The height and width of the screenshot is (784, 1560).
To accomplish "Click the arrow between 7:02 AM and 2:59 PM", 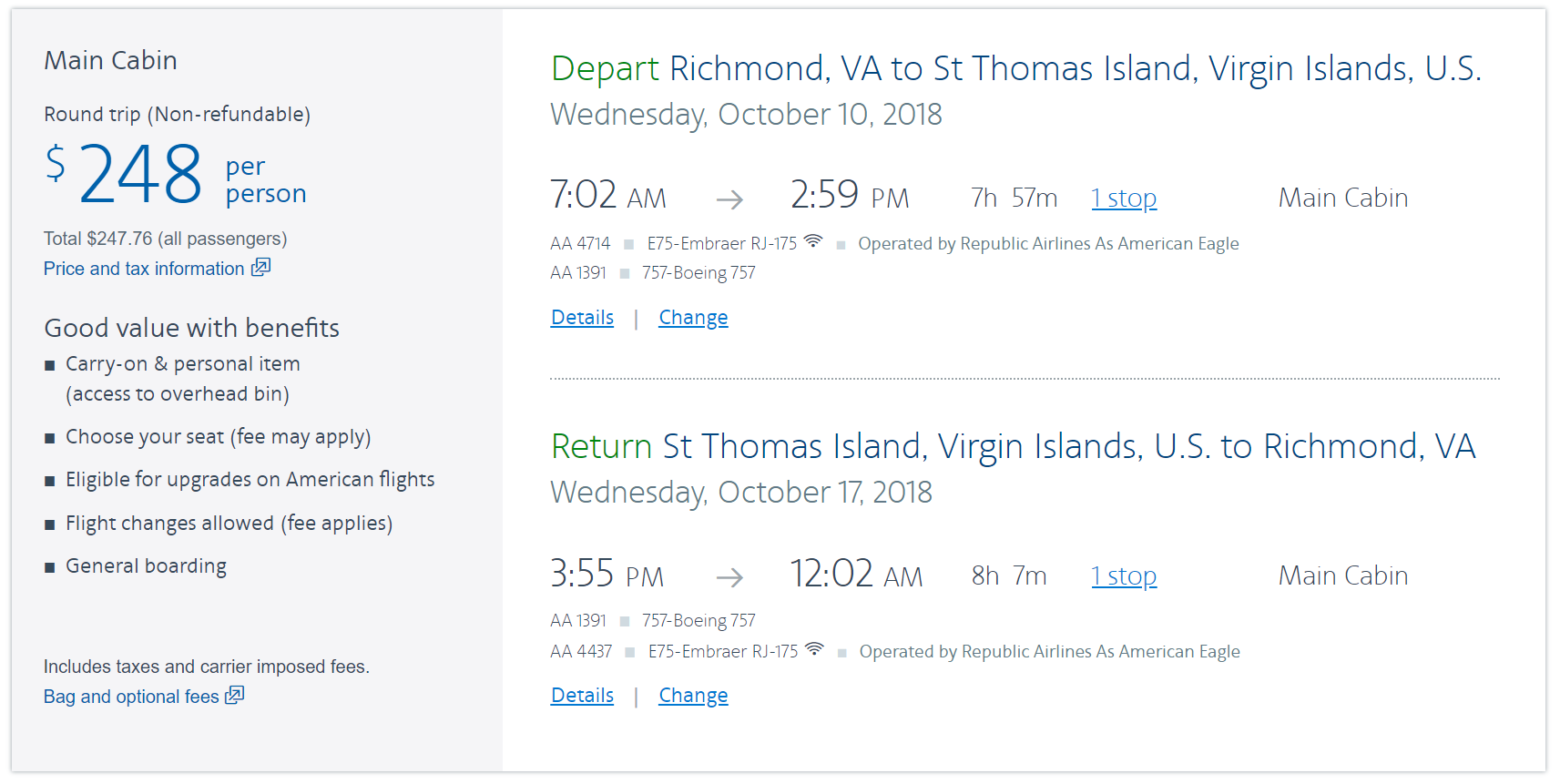I will coord(729,199).
